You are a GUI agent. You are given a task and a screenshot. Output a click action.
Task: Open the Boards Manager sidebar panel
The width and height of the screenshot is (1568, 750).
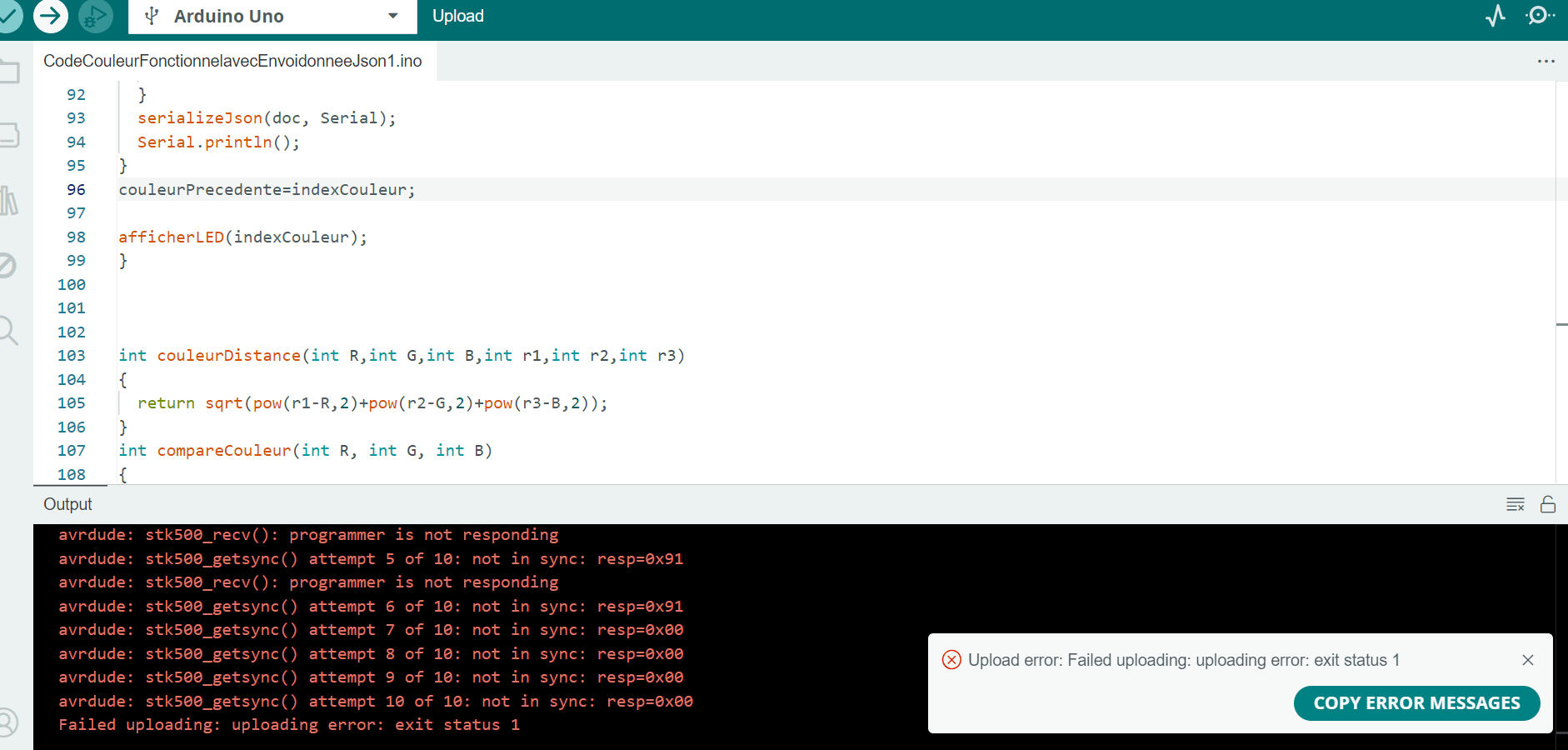8,135
